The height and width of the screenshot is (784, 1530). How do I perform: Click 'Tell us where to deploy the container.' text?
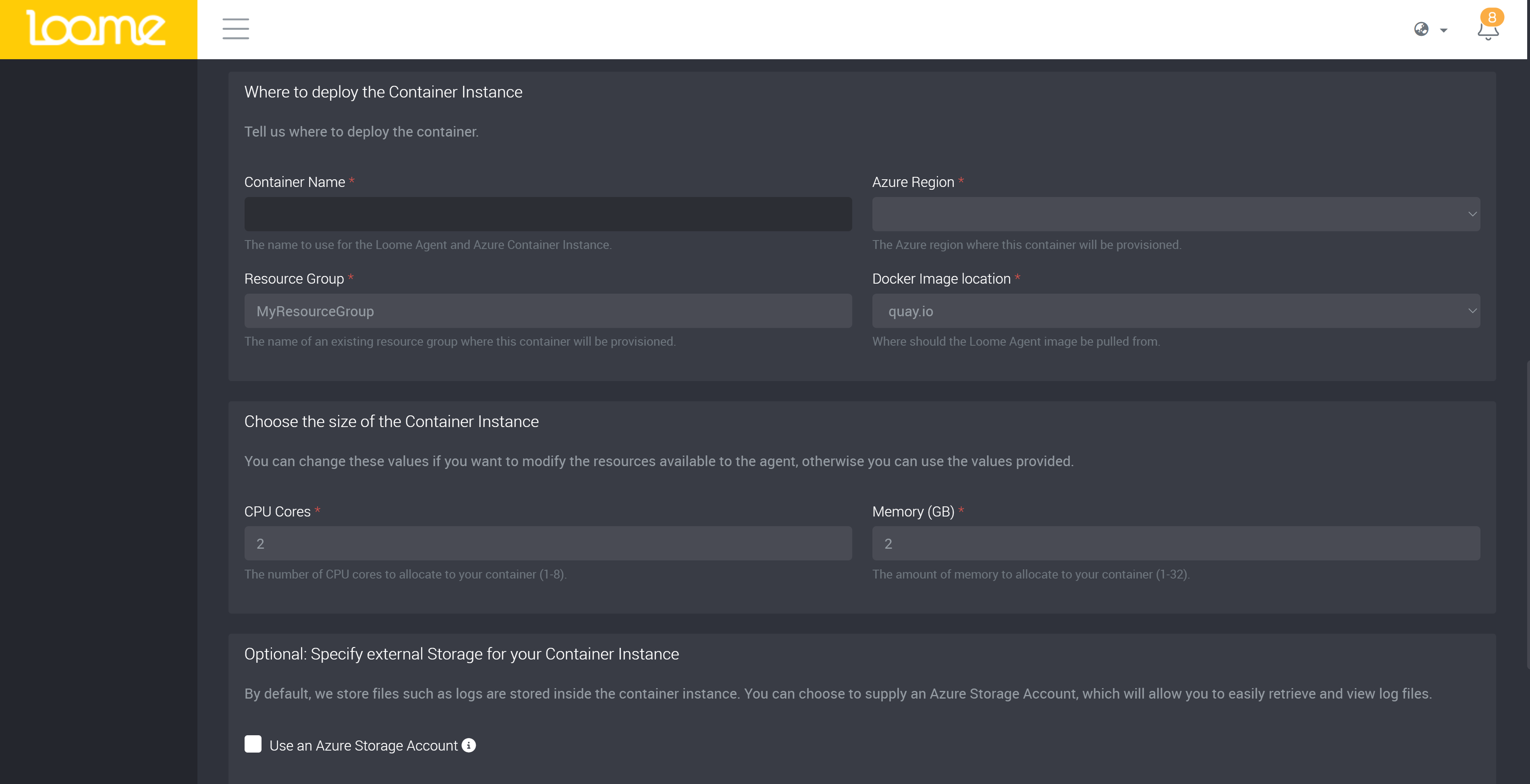(x=361, y=132)
